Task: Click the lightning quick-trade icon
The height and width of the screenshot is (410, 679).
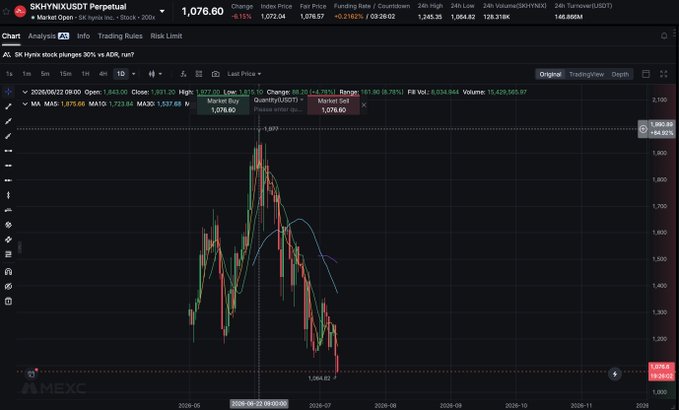Action: tap(614, 374)
